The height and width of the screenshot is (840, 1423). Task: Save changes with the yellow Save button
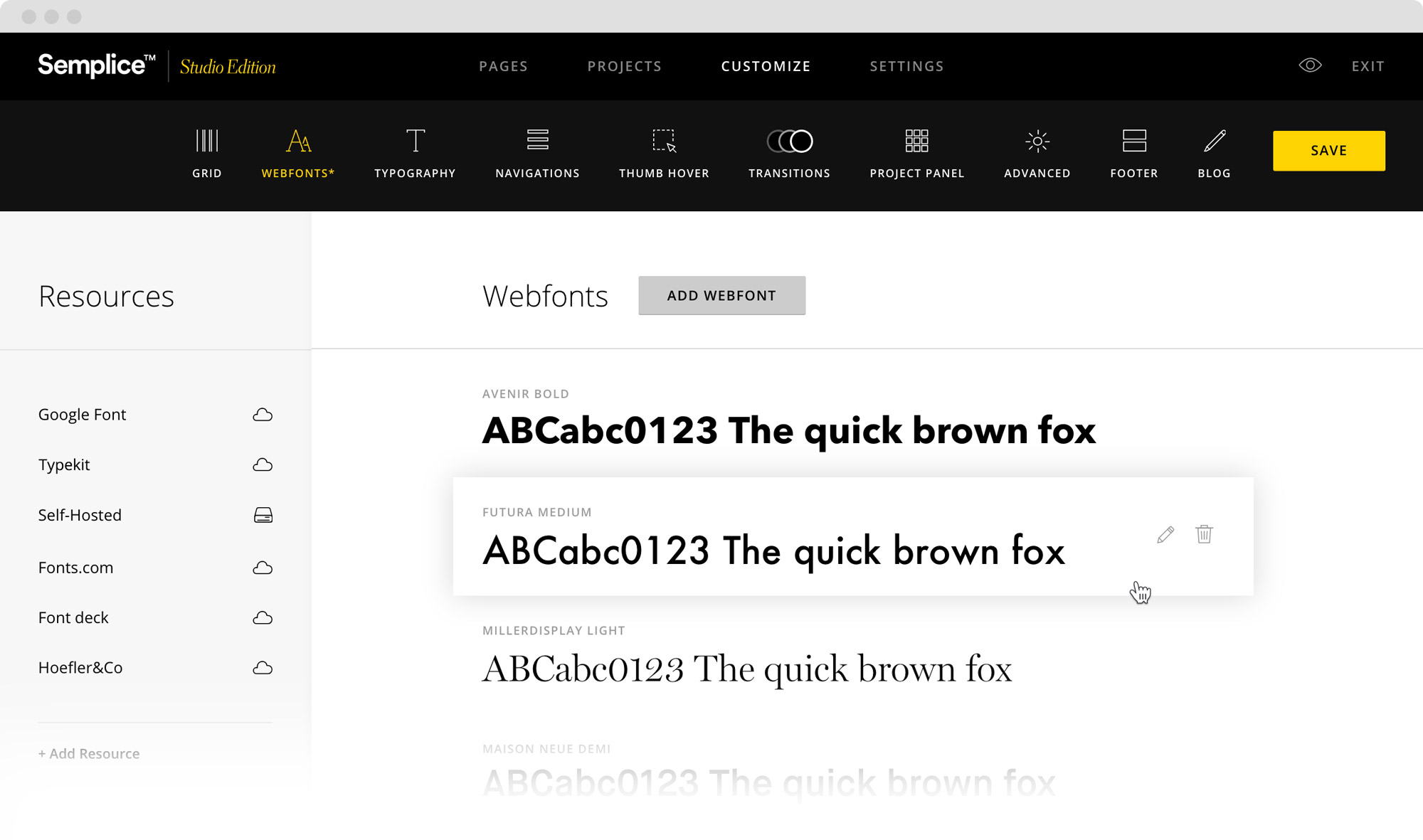pyautogui.click(x=1329, y=151)
